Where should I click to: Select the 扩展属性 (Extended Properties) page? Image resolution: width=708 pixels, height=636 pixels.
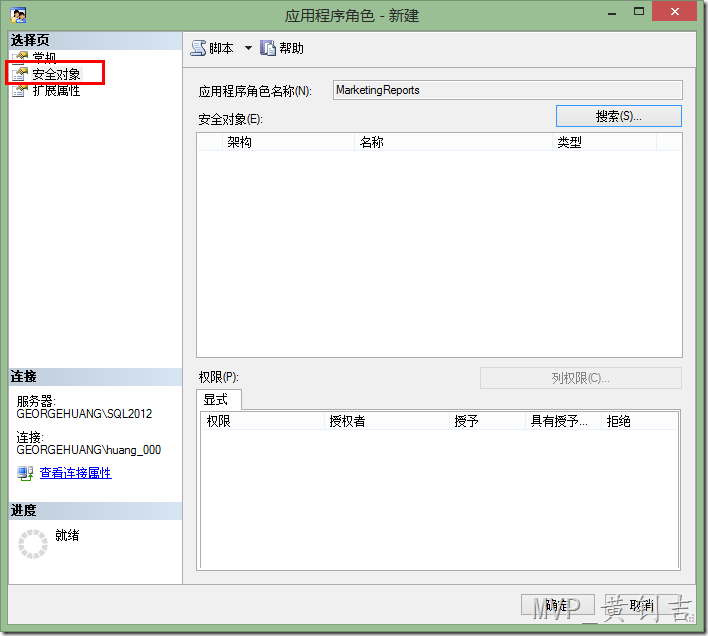tap(56, 91)
